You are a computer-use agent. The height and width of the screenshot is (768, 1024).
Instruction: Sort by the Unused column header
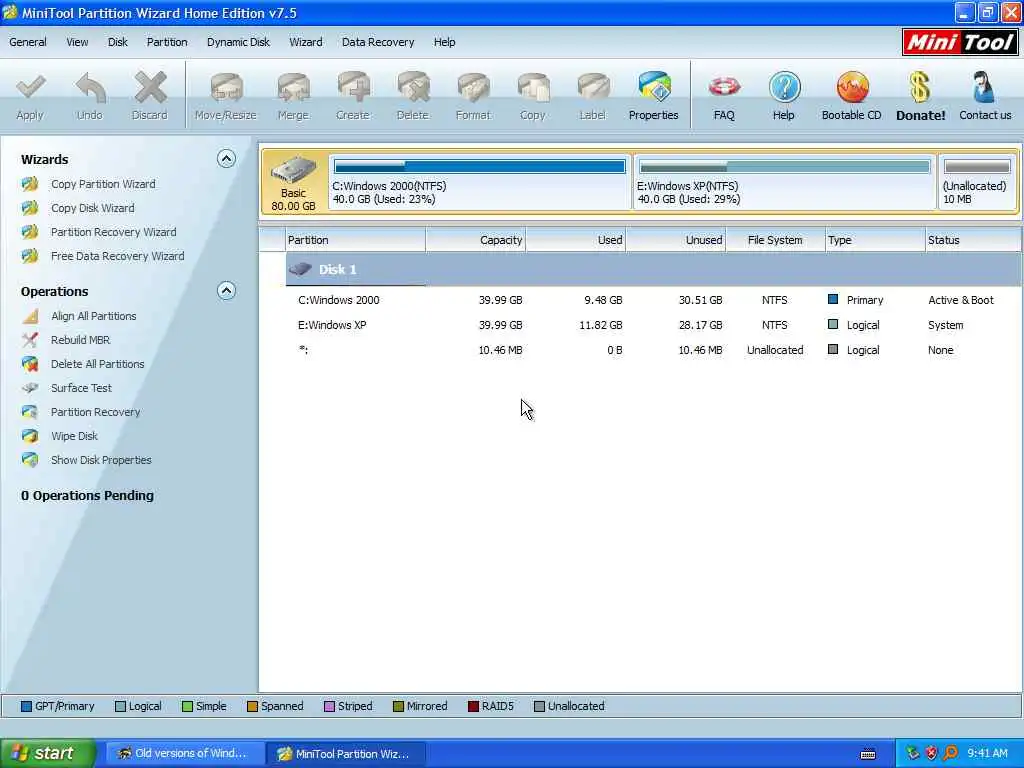676,240
